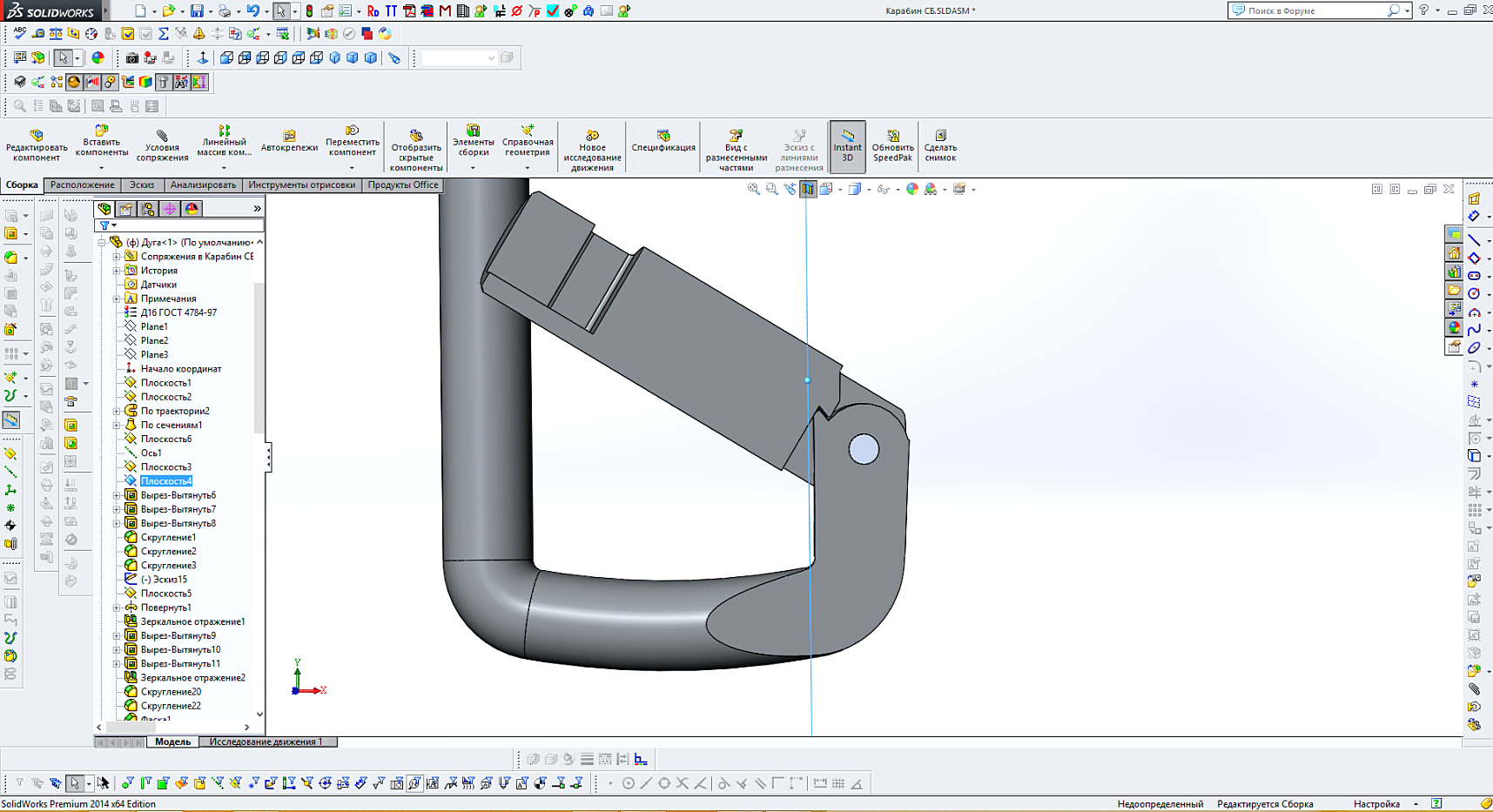Start New motion study (Новое исследование движения)
Screen dimensions: 1493x812
pos(592,150)
